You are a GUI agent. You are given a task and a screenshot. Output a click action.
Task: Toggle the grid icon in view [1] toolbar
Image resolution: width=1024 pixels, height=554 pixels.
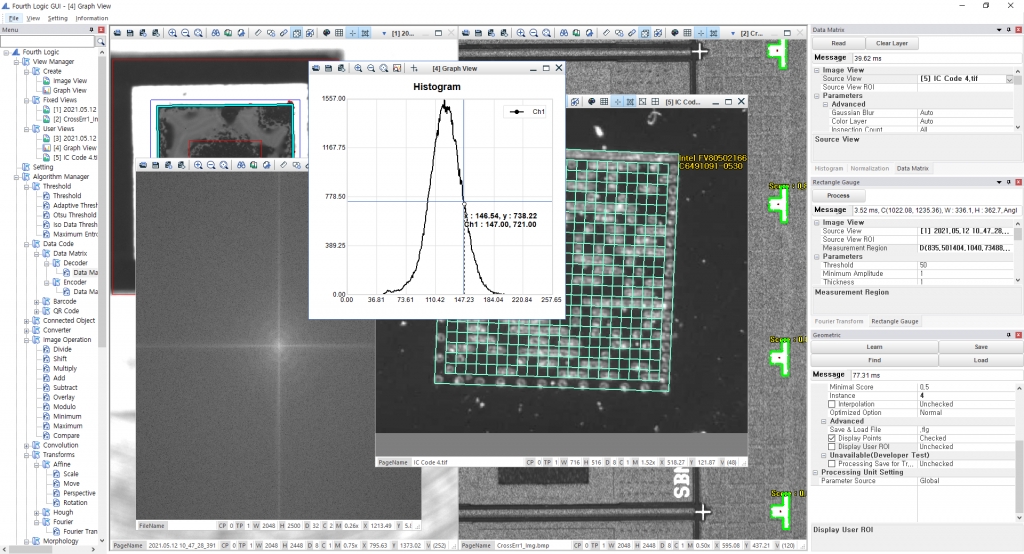pos(339,33)
